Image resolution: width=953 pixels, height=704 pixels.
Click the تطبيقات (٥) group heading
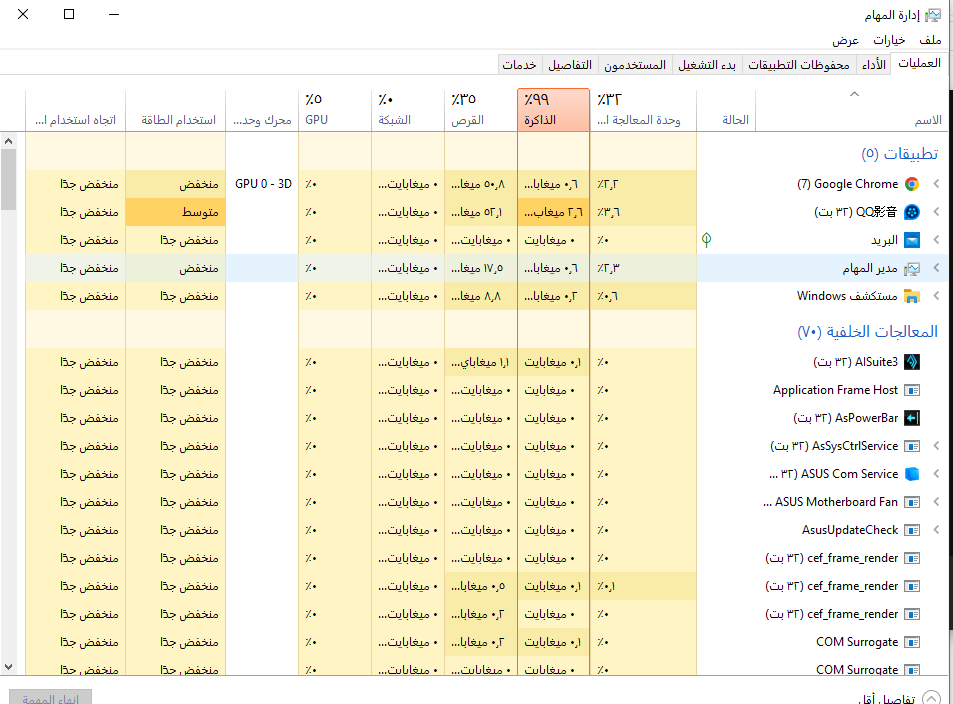point(900,154)
